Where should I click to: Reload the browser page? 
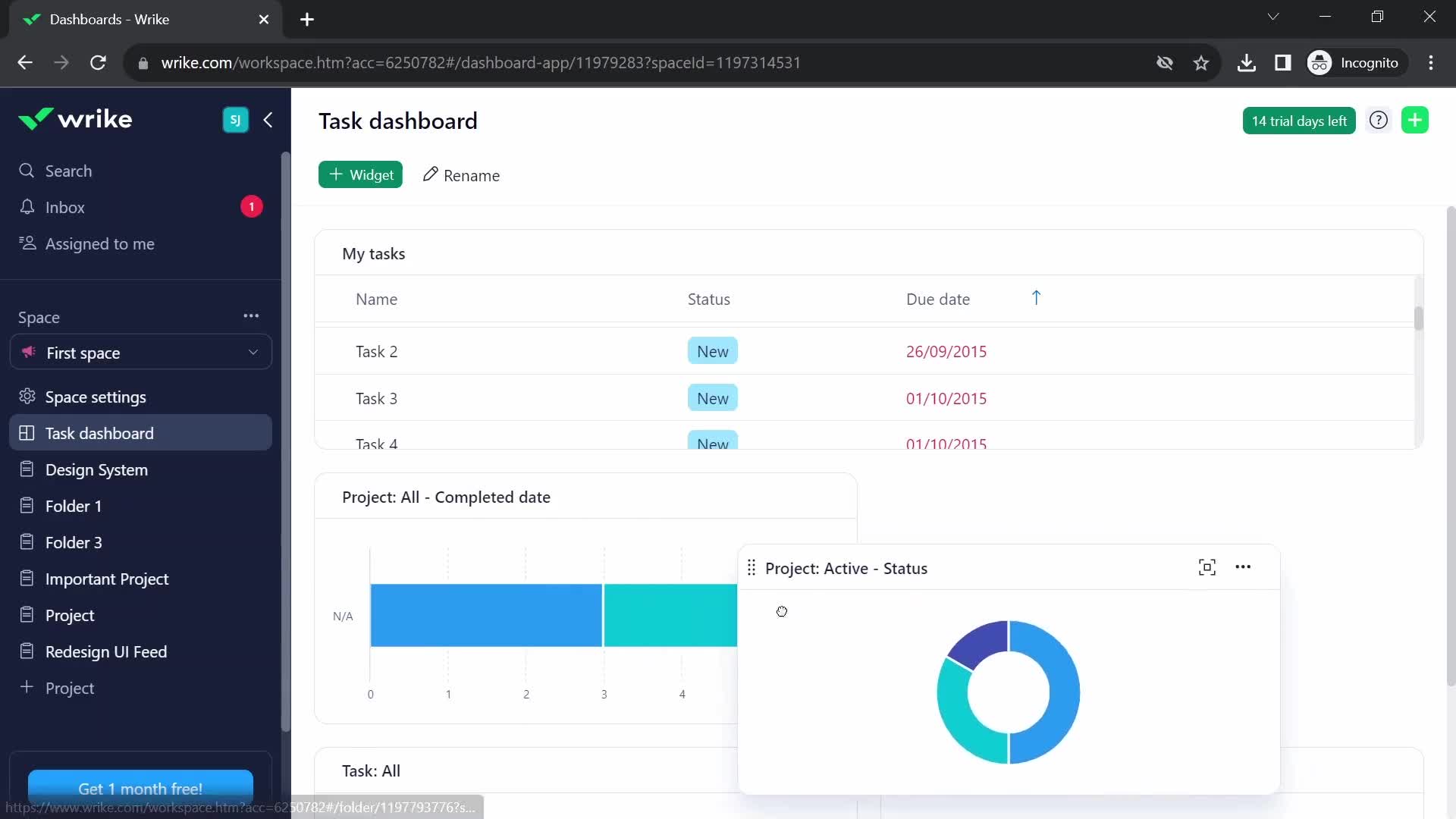pos(98,63)
